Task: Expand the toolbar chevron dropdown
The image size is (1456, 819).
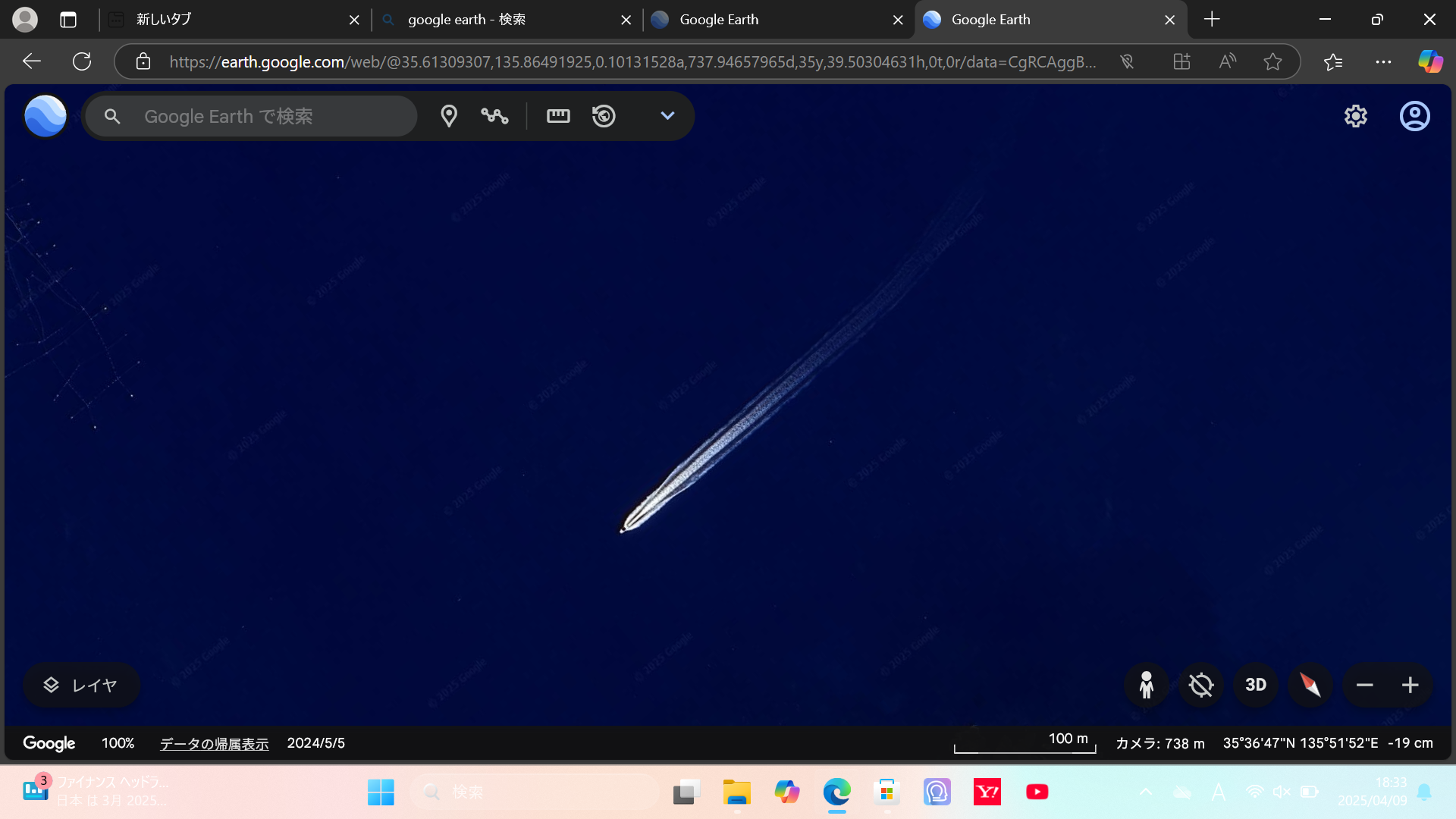Action: pos(667,116)
